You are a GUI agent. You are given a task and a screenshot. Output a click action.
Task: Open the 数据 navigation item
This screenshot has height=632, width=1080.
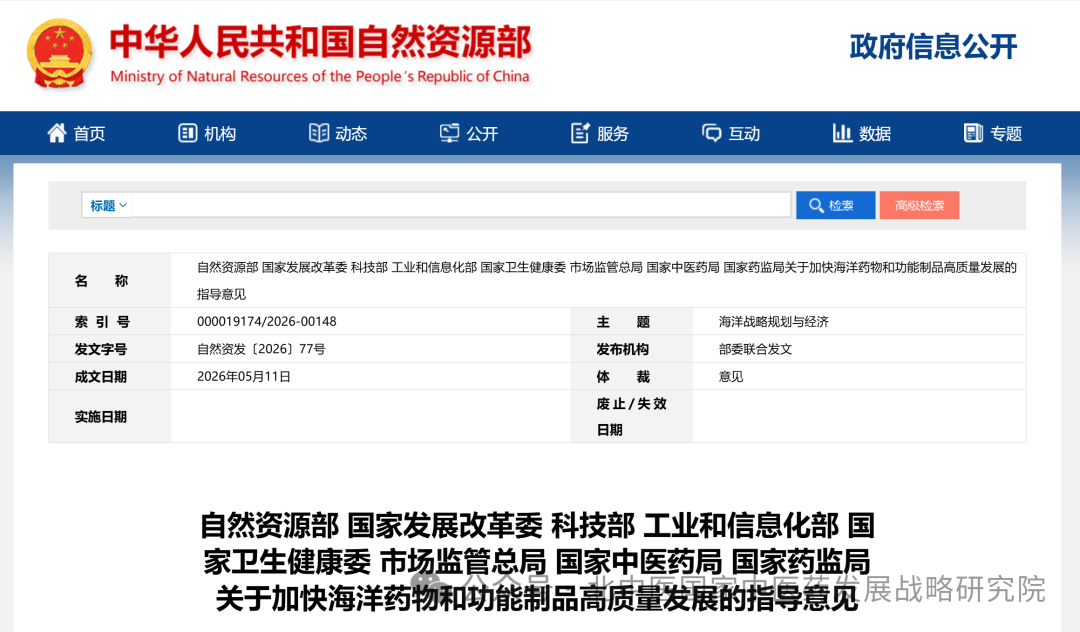[x=862, y=133]
